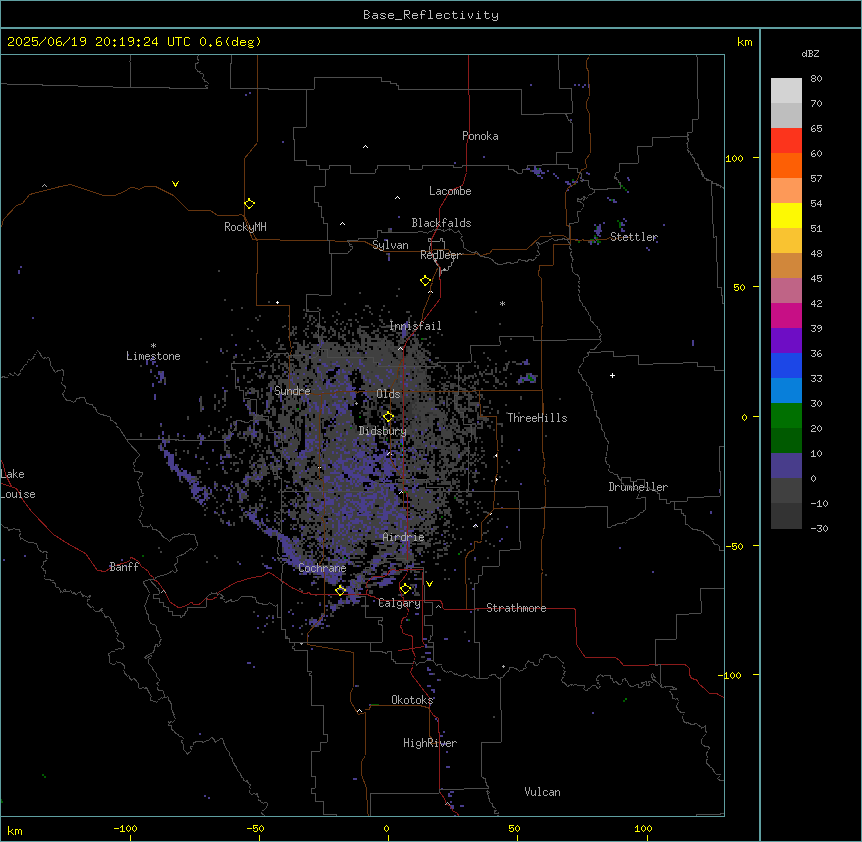
Task: Click the 100 tick on the vertical km axis
Action: pos(734,158)
